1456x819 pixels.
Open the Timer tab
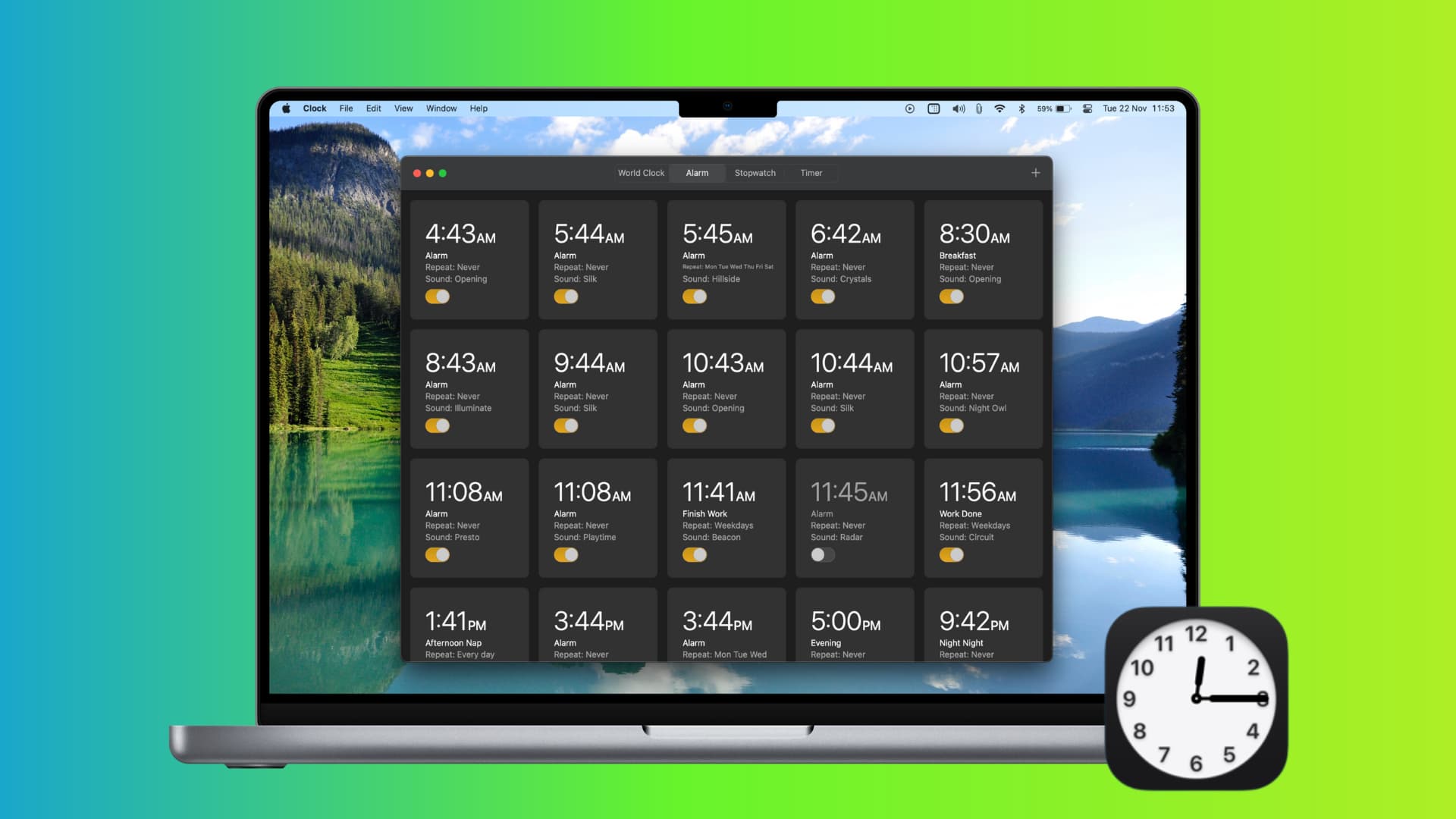[810, 172]
